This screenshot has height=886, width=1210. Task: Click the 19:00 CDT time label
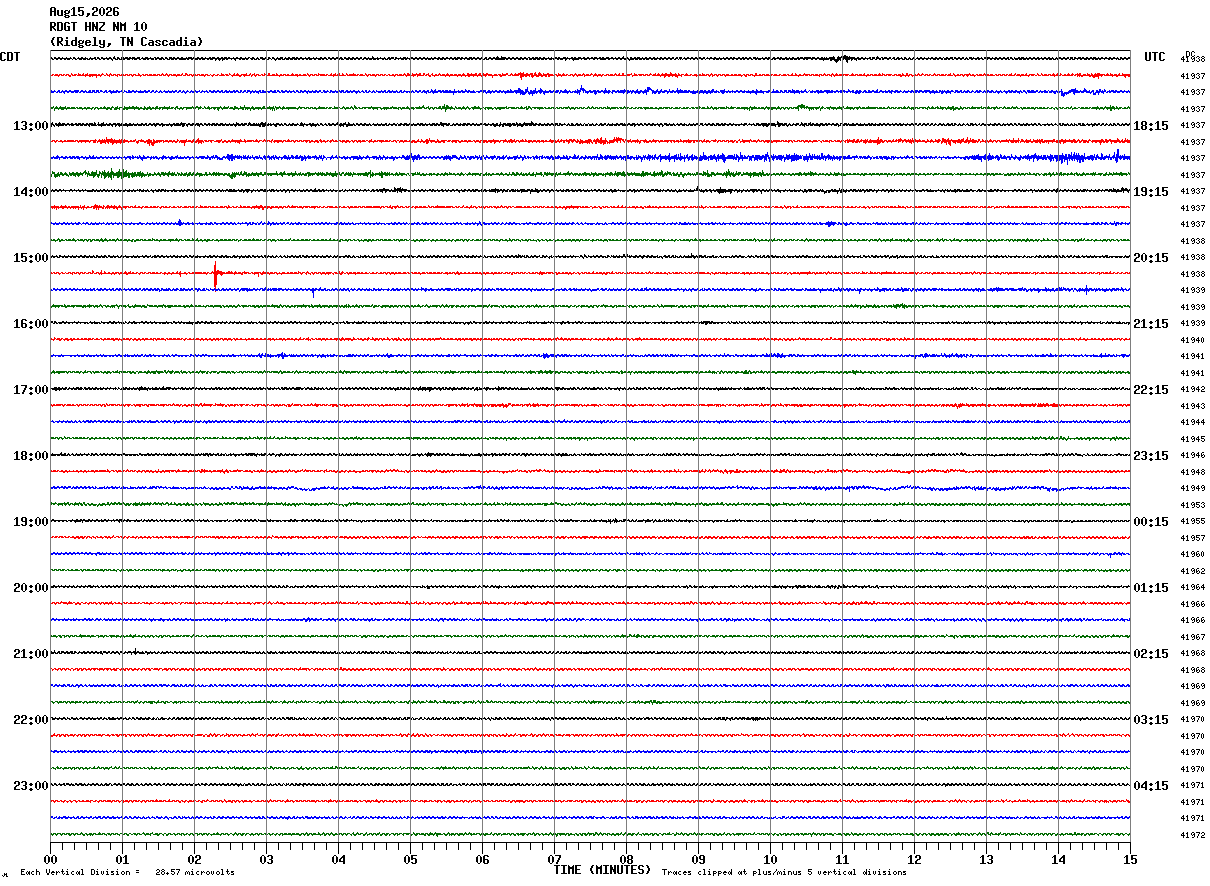pos(31,522)
